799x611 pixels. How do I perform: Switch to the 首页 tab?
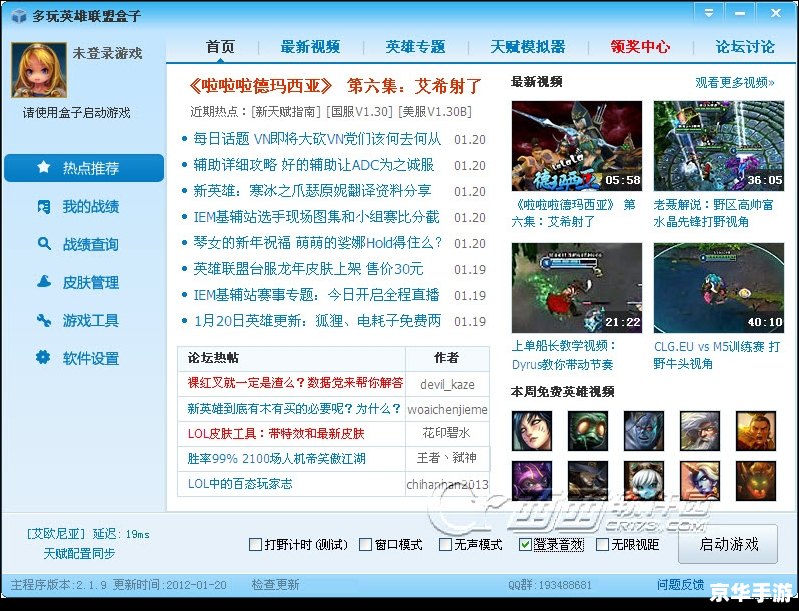pyautogui.click(x=220, y=47)
